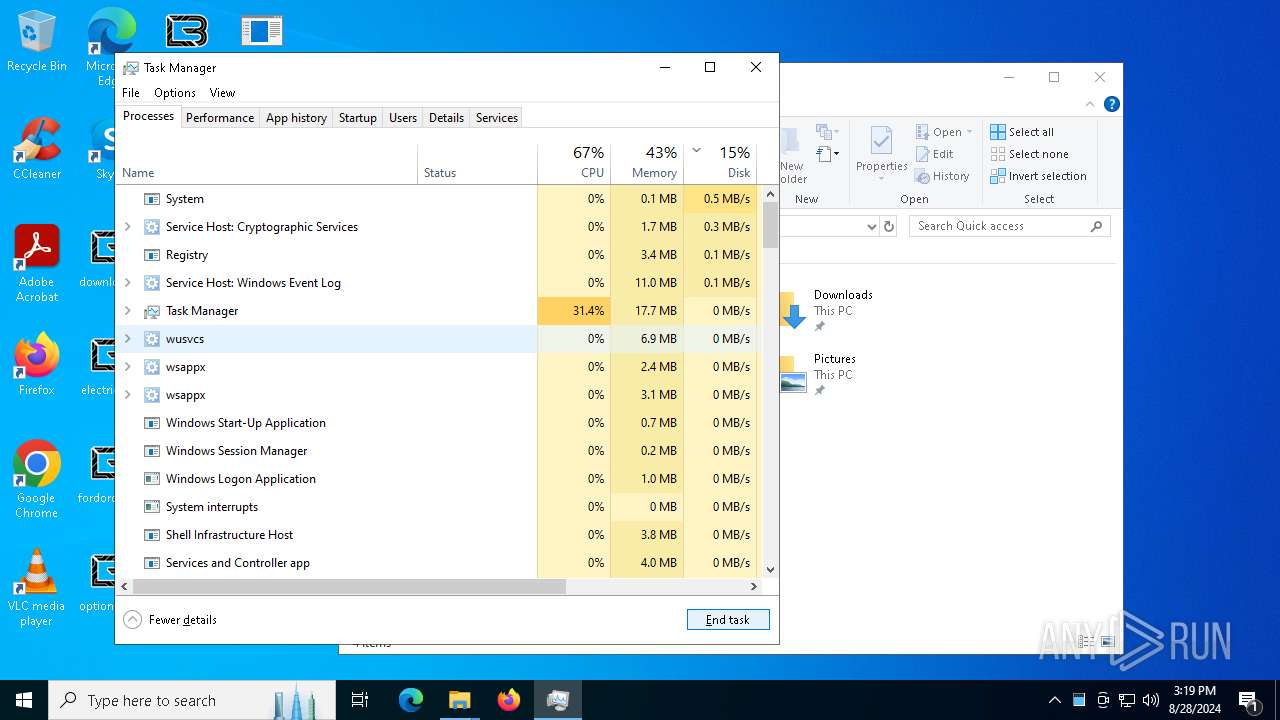Switch to the App history tab
This screenshot has height=720, width=1280.
tap(296, 118)
